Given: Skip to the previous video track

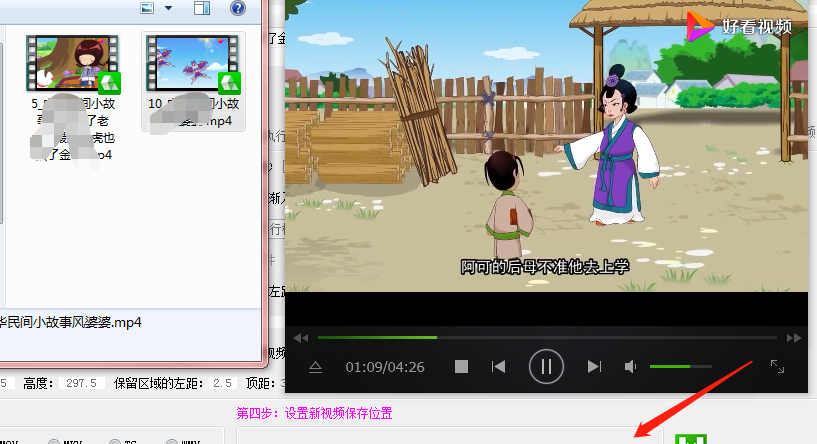Looking at the screenshot, I should point(498,367).
